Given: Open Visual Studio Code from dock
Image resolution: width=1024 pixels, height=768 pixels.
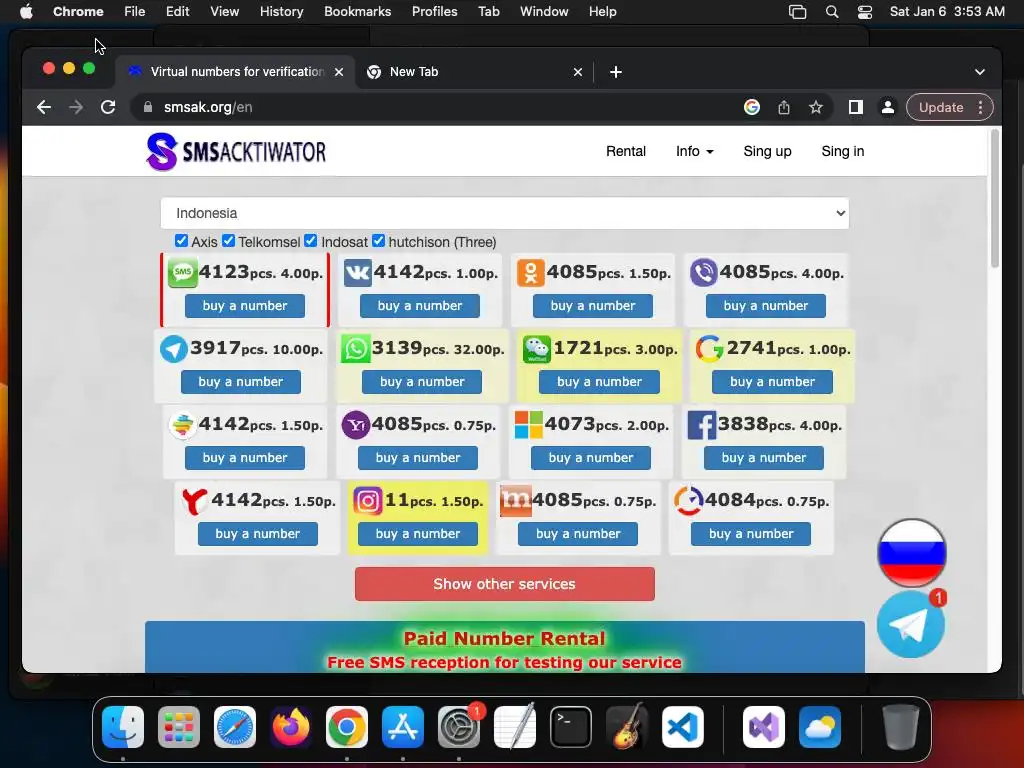Looking at the screenshot, I should point(682,727).
